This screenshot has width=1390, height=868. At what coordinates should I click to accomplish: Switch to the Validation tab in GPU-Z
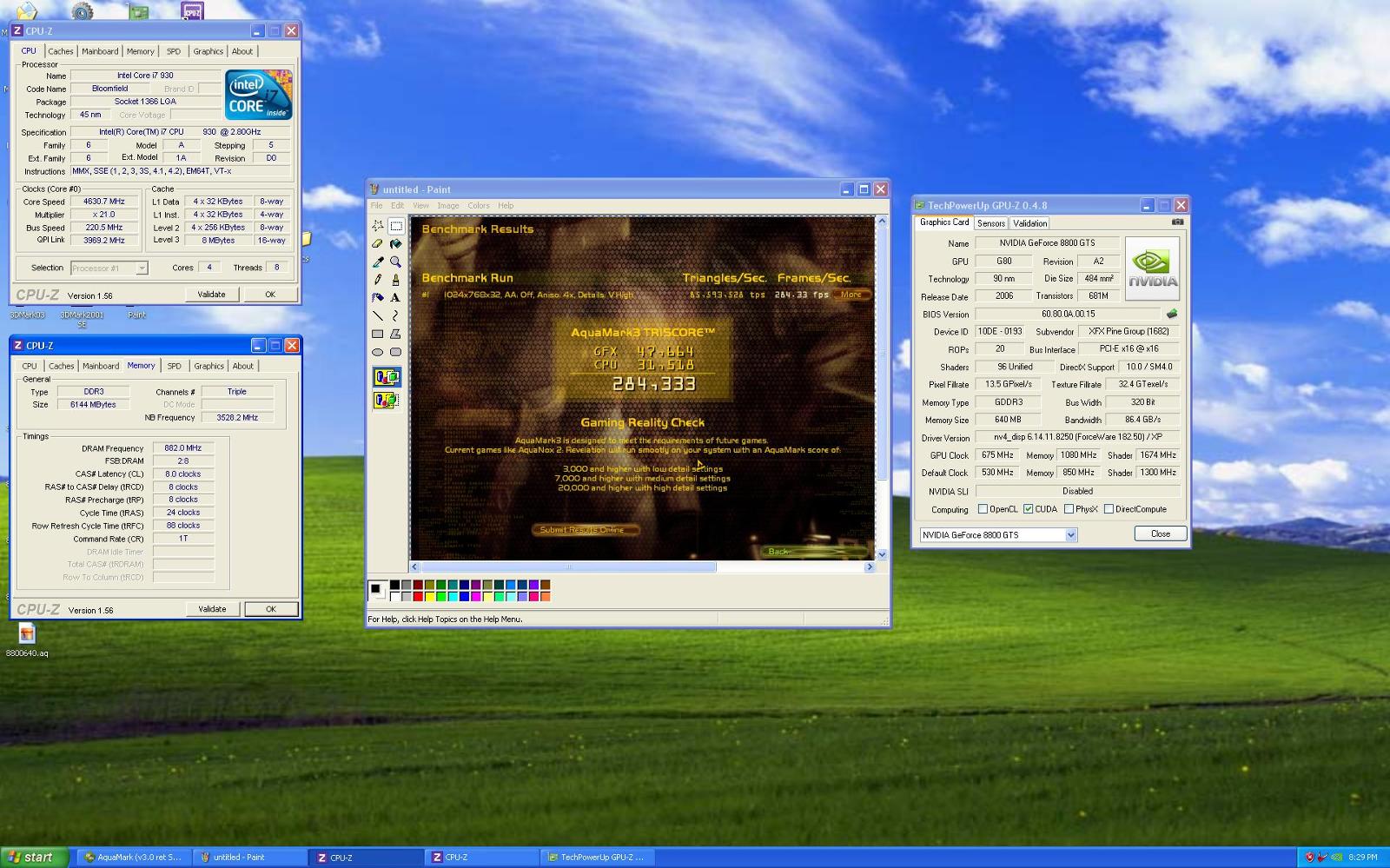[x=1030, y=223]
